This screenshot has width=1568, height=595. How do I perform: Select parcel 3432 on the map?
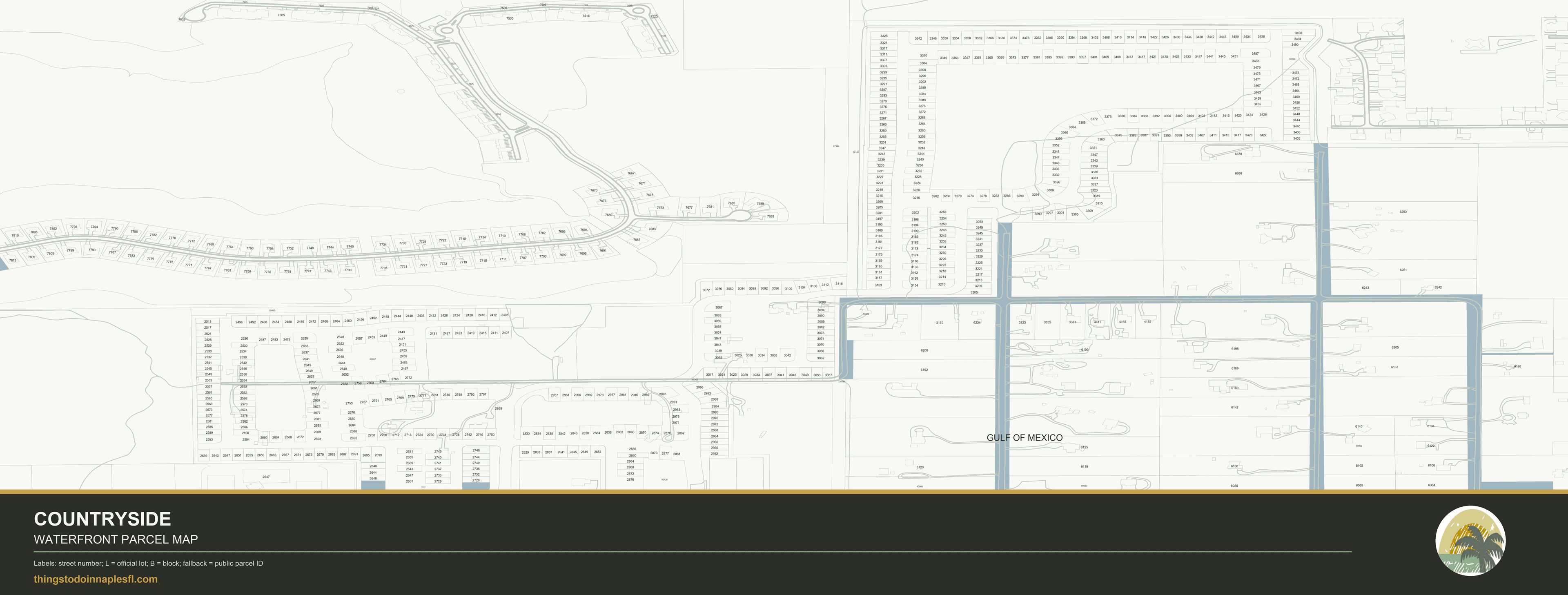click(x=1296, y=138)
